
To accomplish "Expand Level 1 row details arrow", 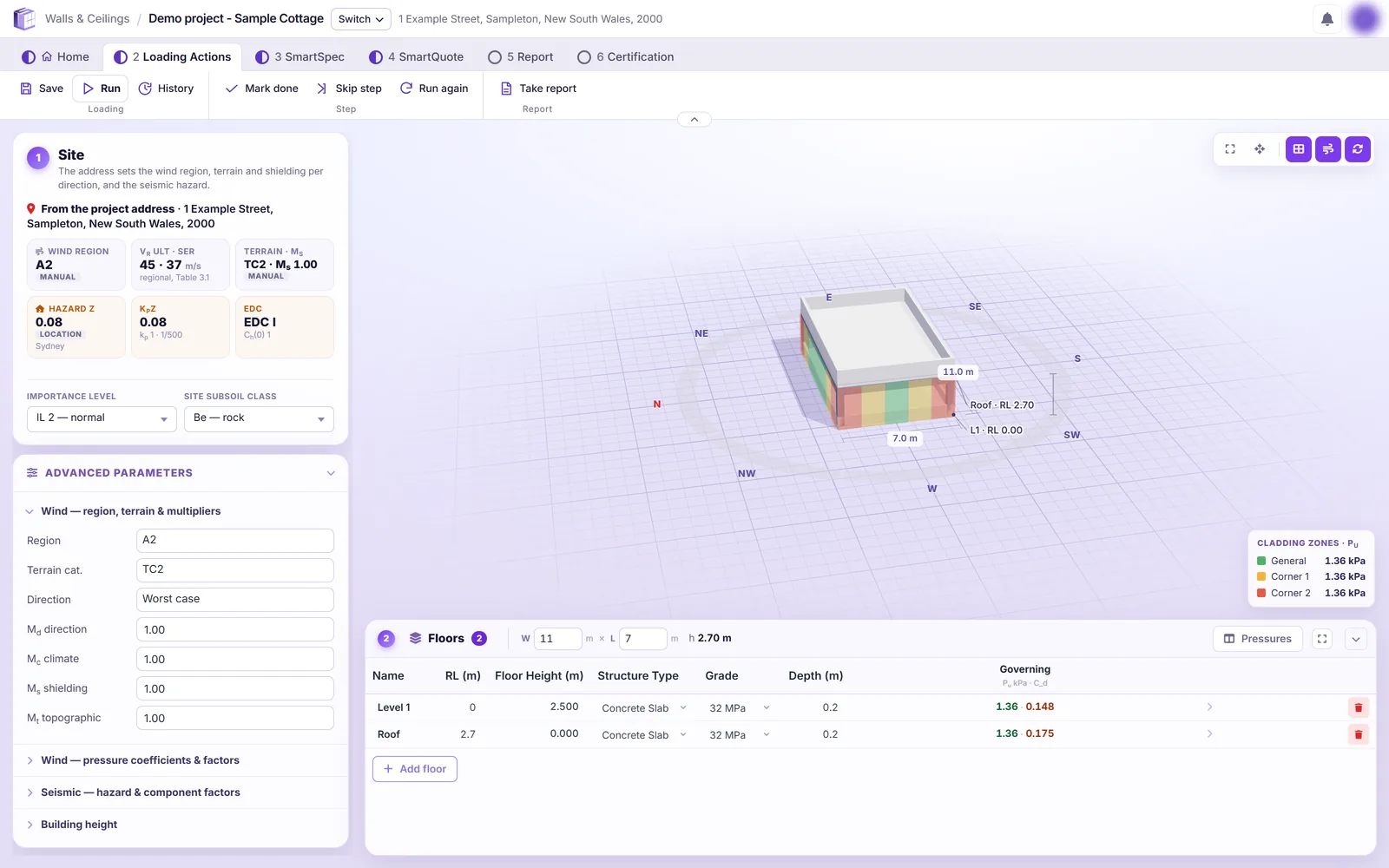I will coord(1209,707).
